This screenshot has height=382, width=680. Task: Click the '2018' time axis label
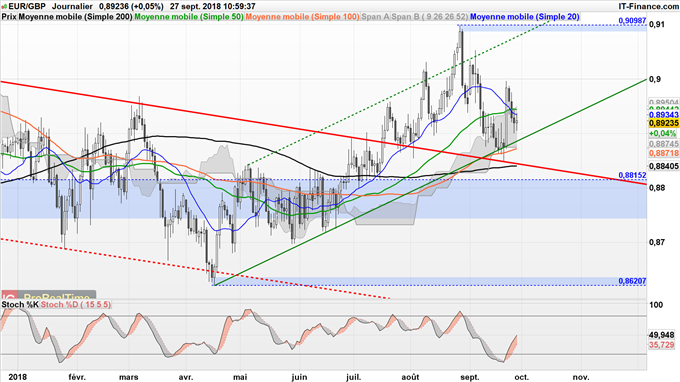click(18, 377)
